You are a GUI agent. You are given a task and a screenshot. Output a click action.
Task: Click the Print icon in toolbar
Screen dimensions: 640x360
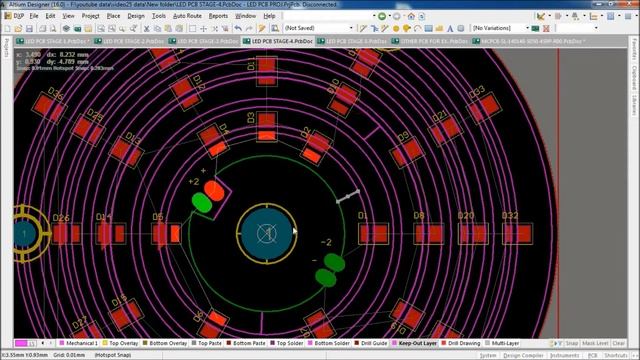pyautogui.click(x=42, y=29)
